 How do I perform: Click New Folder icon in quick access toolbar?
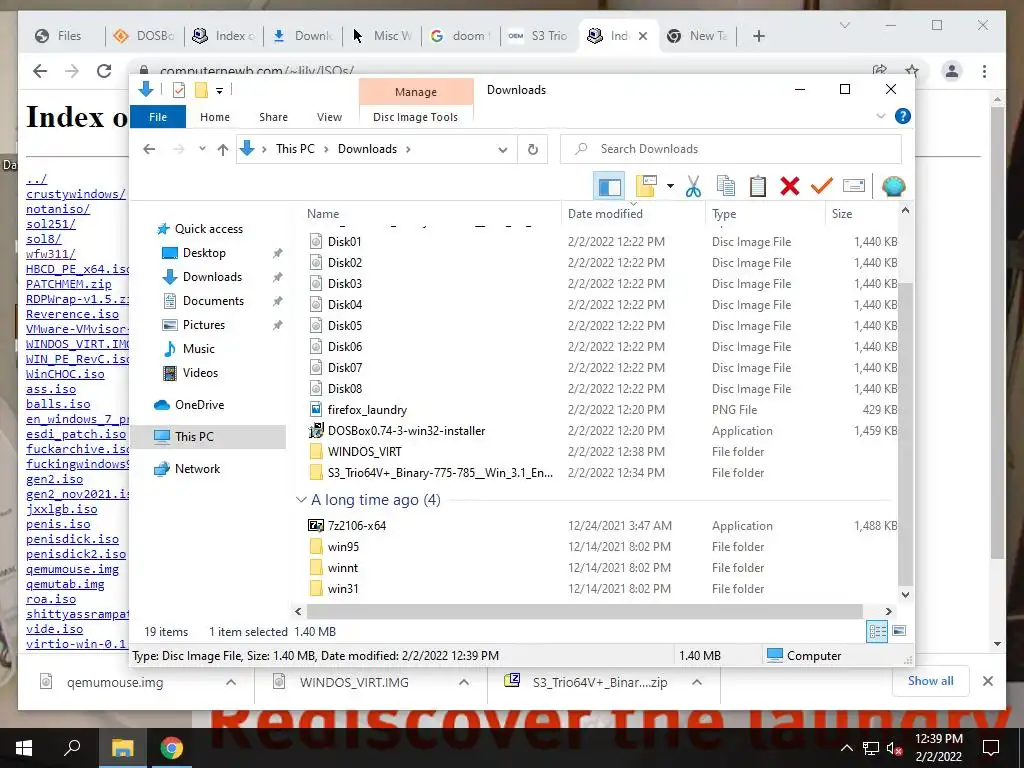(201, 90)
